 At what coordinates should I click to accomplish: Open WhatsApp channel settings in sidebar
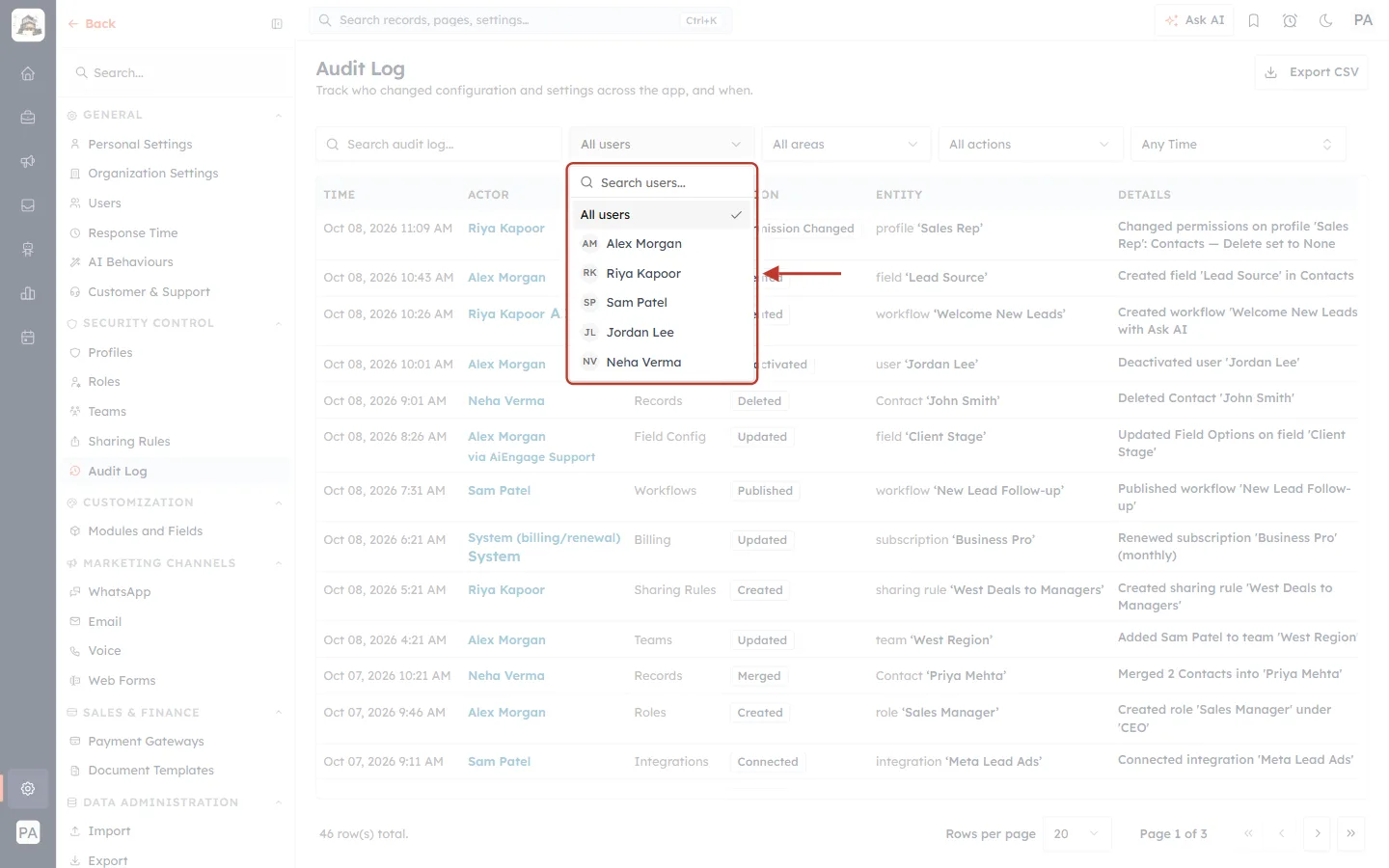120,592
